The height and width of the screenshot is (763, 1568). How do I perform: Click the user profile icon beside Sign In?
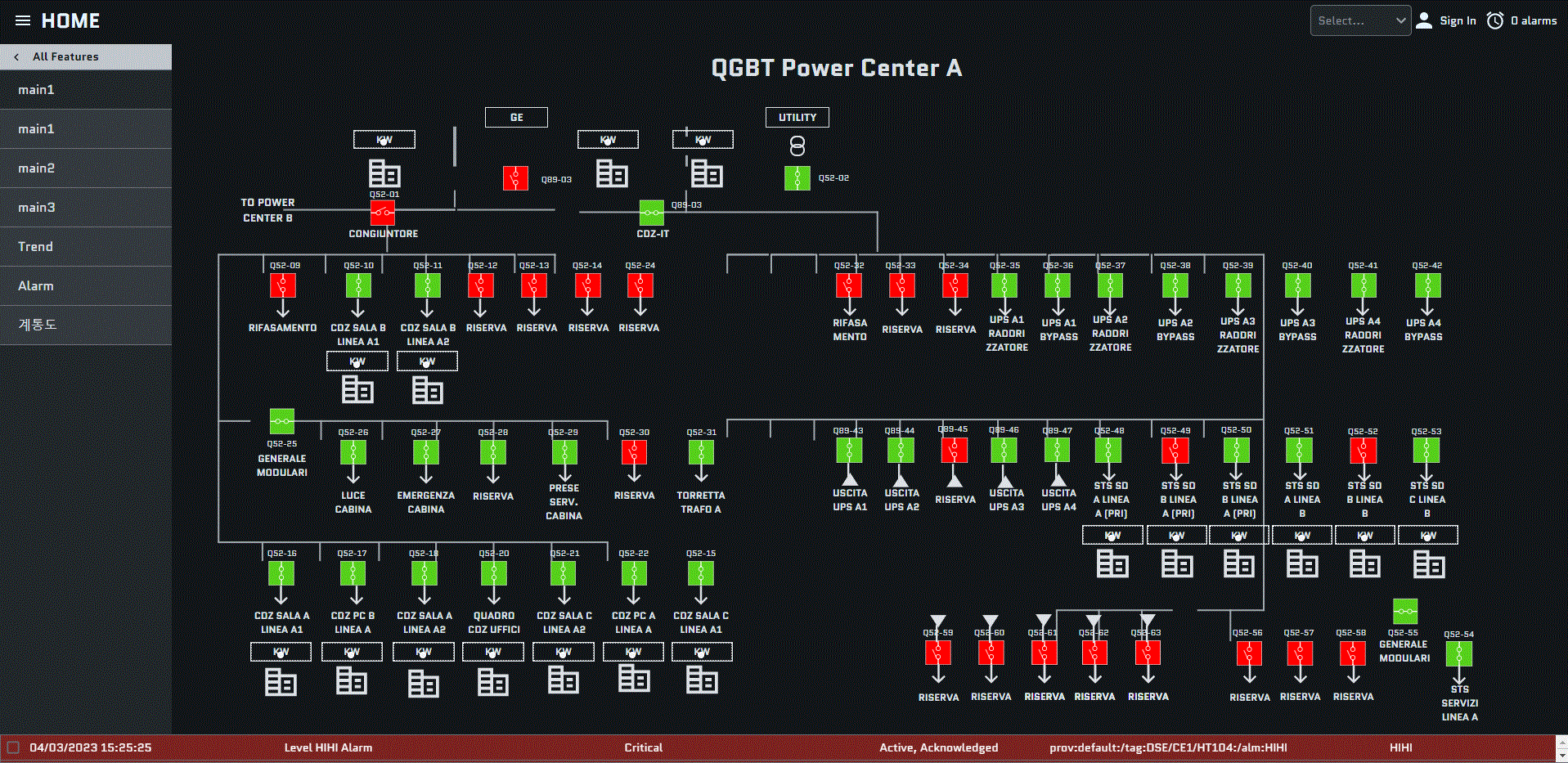click(x=1422, y=20)
